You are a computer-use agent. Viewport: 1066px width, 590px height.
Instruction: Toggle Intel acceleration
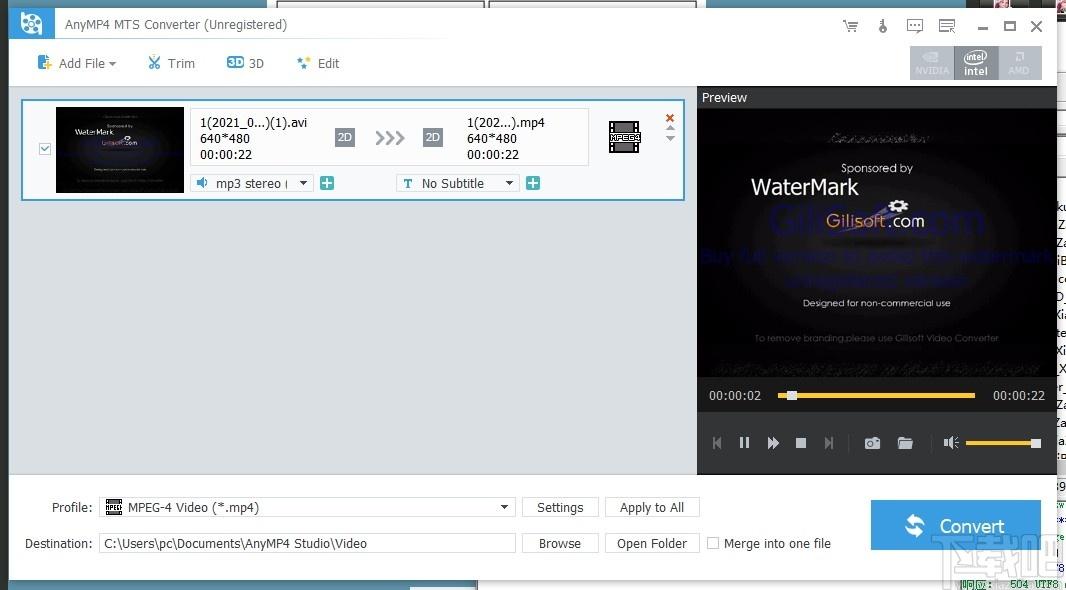[x=976, y=63]
